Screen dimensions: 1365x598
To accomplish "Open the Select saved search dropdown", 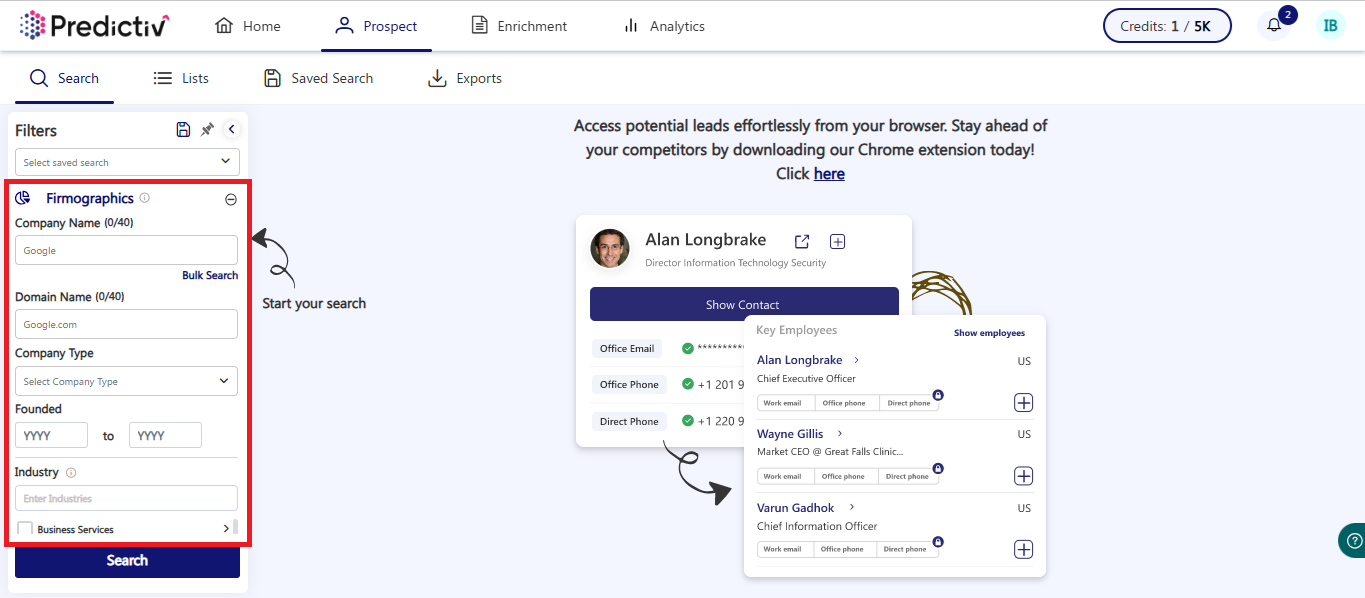I will (127, 162).
